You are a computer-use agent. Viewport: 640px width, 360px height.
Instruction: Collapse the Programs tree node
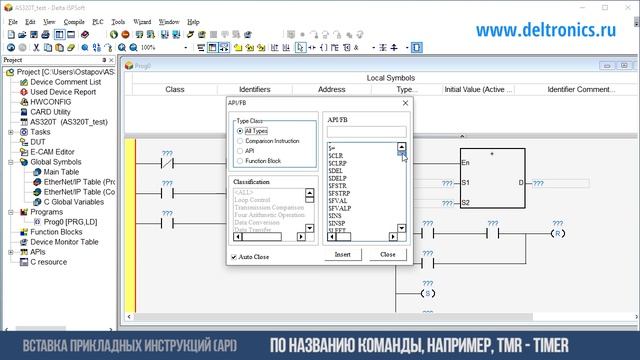(11, 212)
